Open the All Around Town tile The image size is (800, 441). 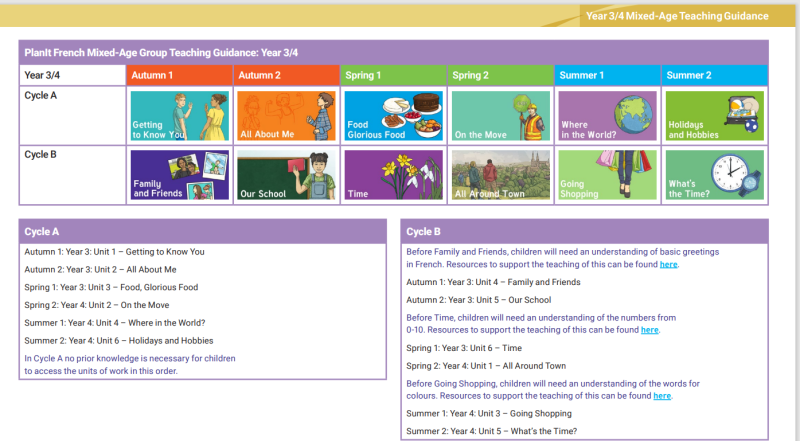[501, 175]
